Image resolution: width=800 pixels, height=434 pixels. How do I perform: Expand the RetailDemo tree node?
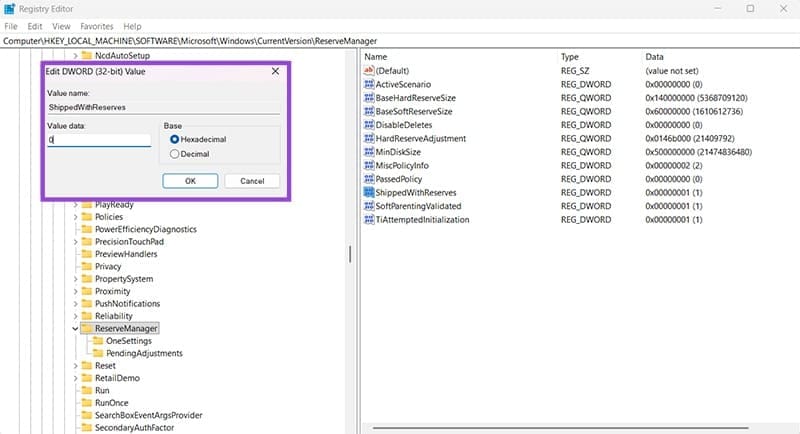pyautogui.click(x=76, y=378)
